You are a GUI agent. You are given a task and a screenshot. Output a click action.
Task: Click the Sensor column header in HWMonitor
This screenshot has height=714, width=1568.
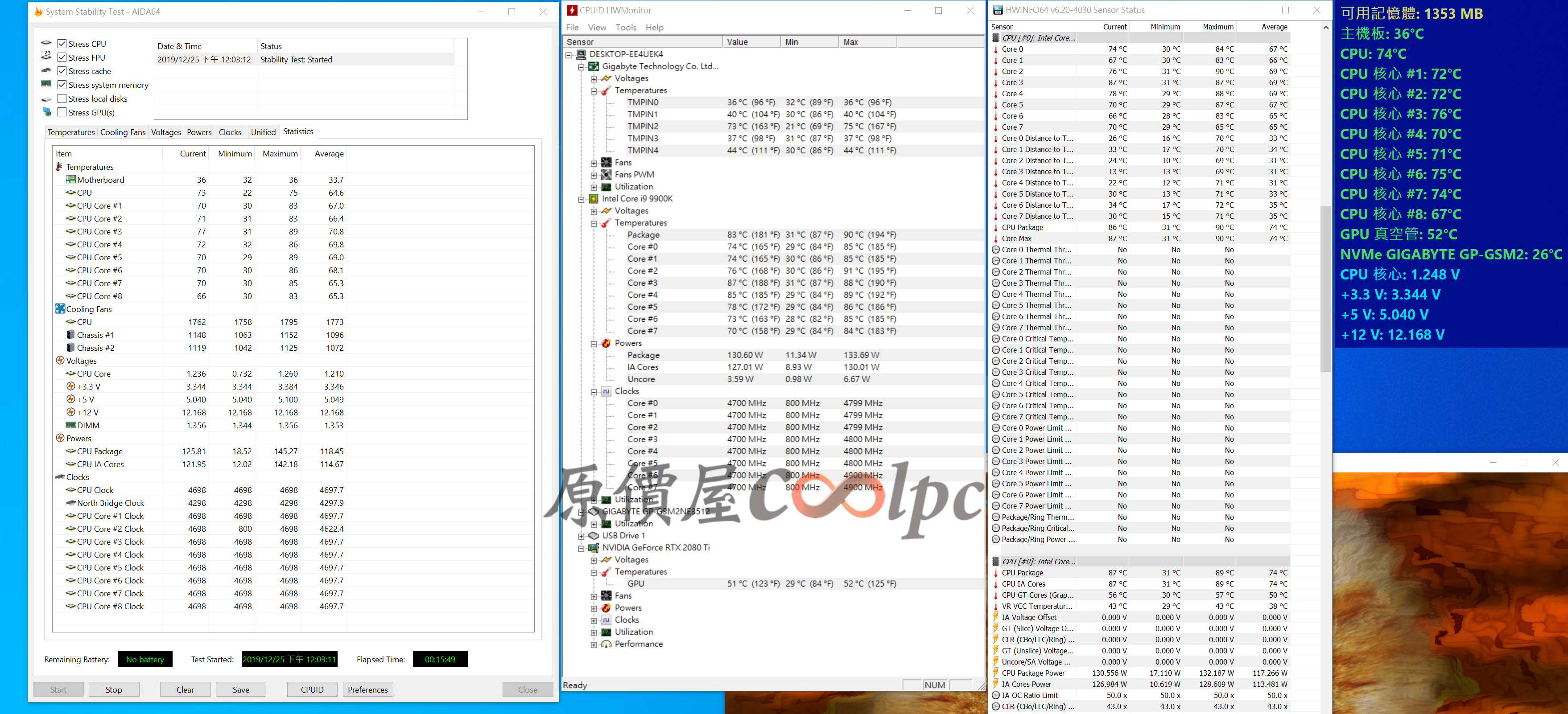click(642, 42)
